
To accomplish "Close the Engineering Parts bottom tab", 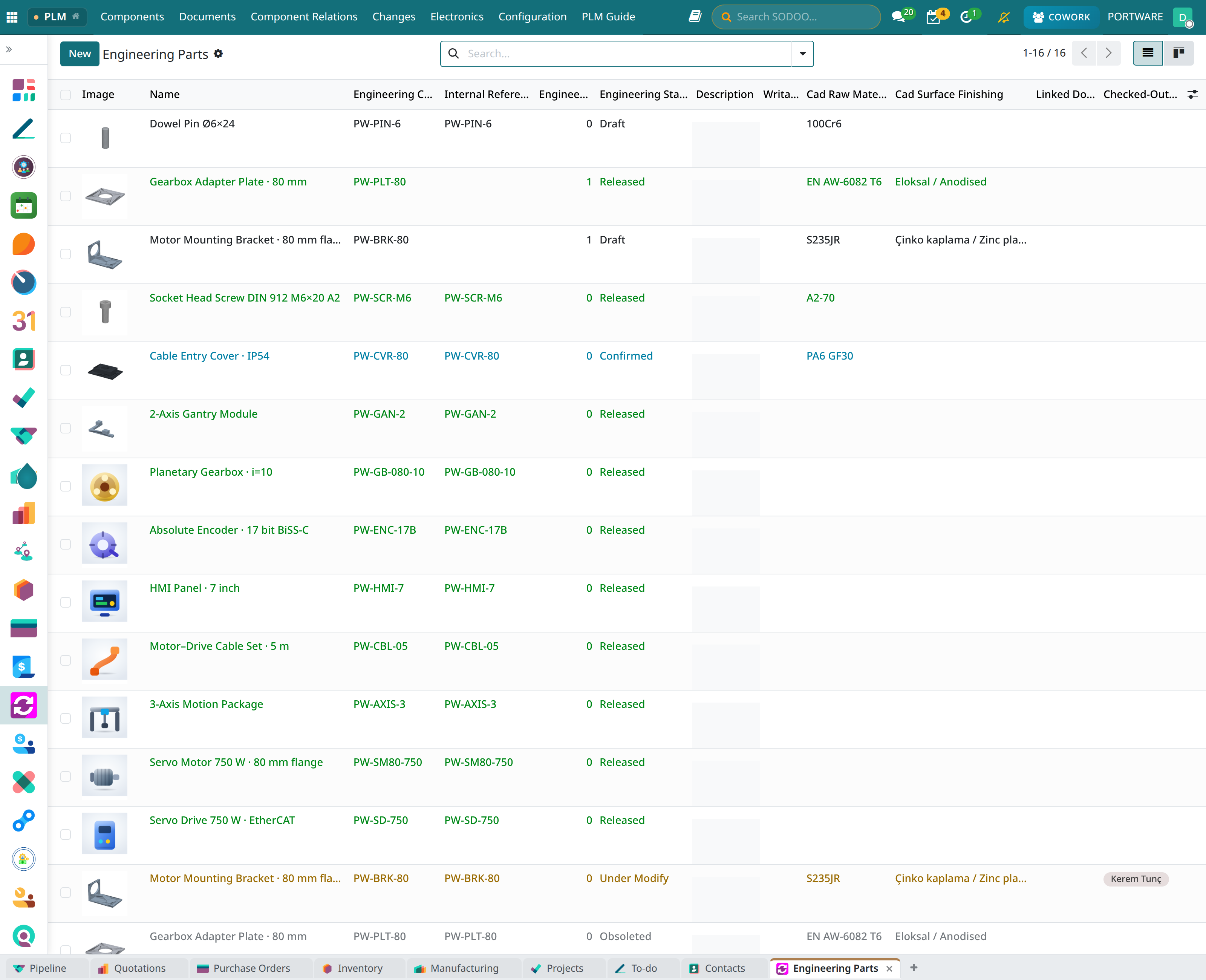I will (889, 969).
